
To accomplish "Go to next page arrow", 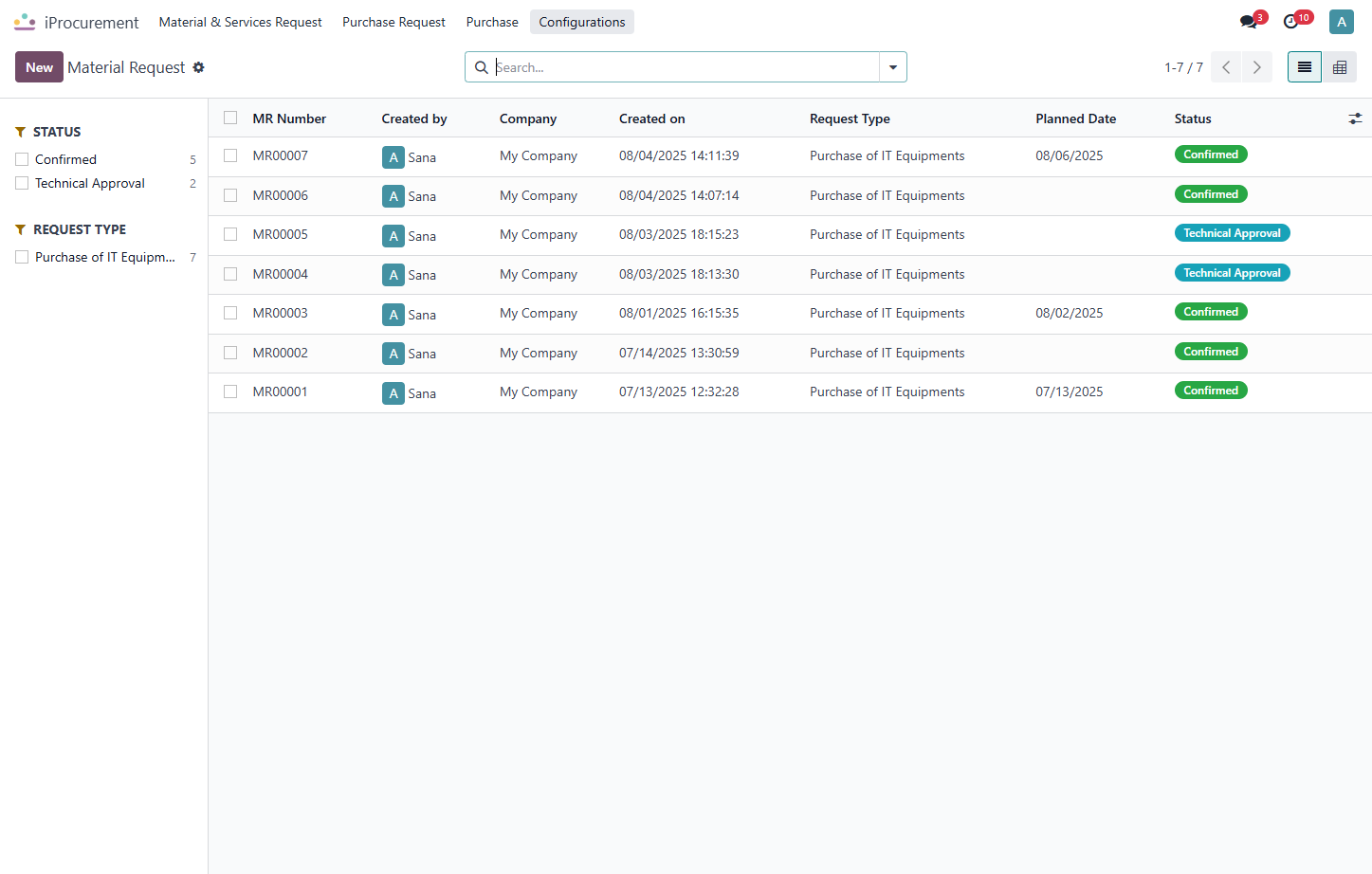I will [1257, 67].
